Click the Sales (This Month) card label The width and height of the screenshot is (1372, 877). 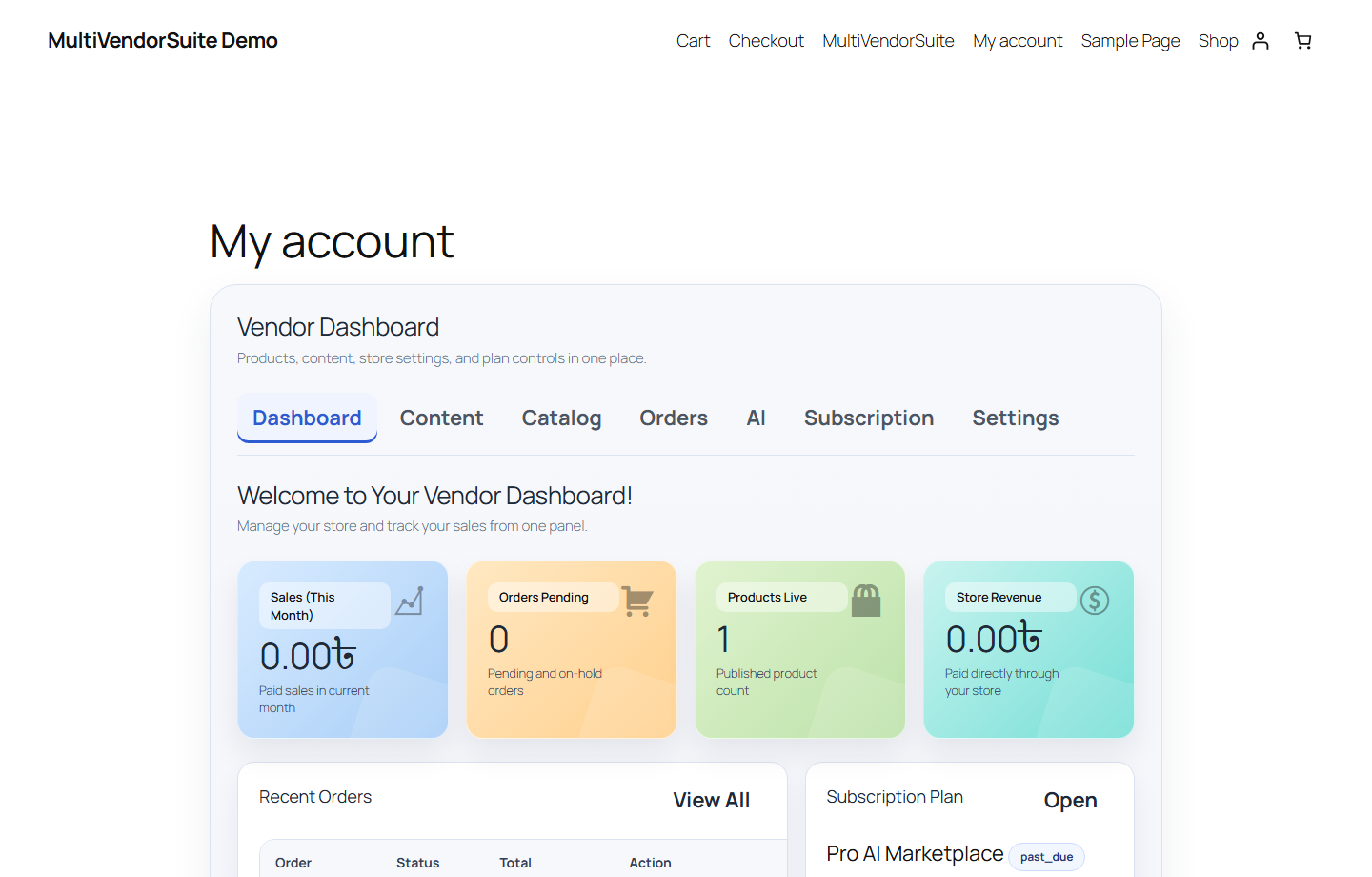click(325, 605)
